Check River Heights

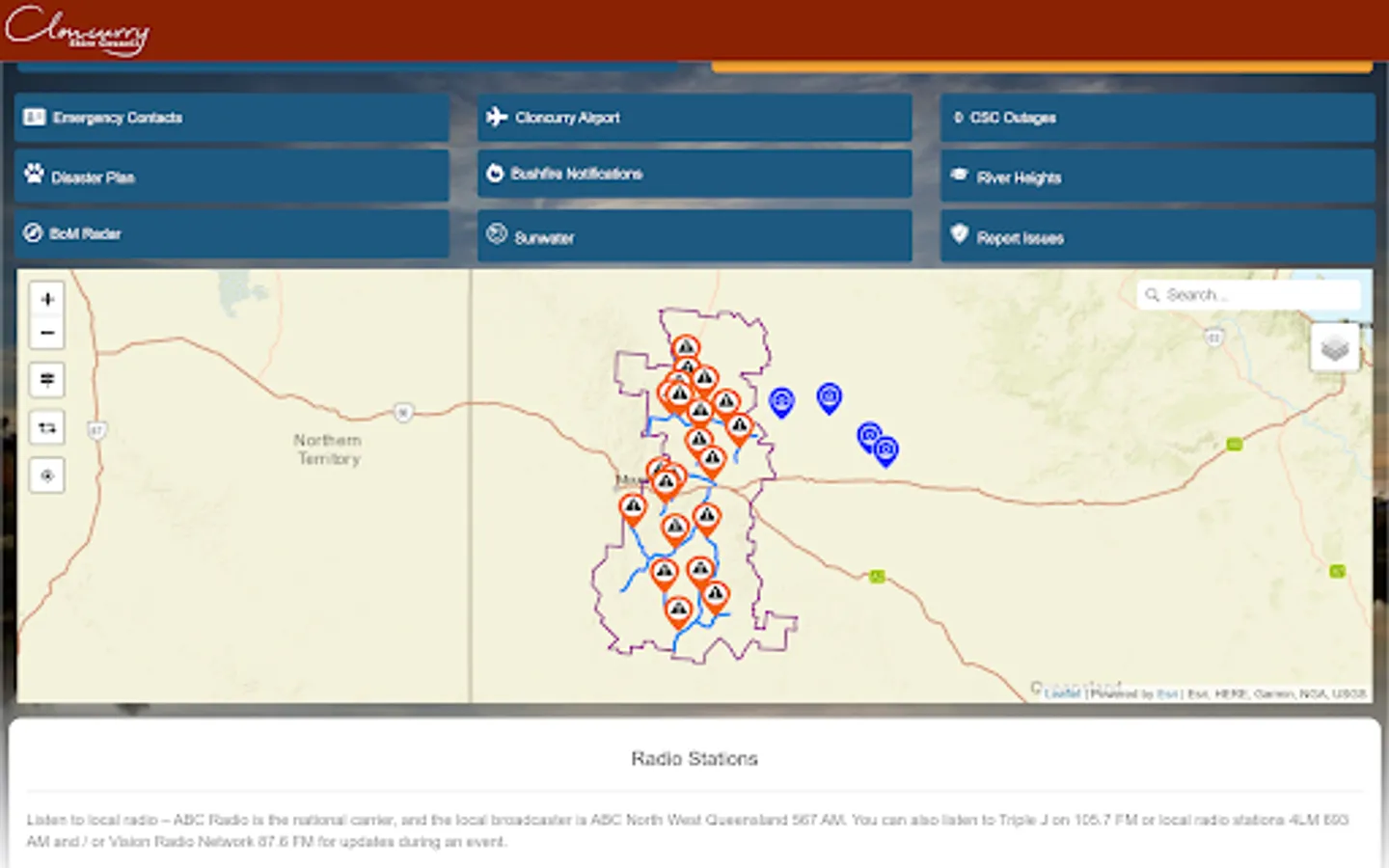(1157, 176)
